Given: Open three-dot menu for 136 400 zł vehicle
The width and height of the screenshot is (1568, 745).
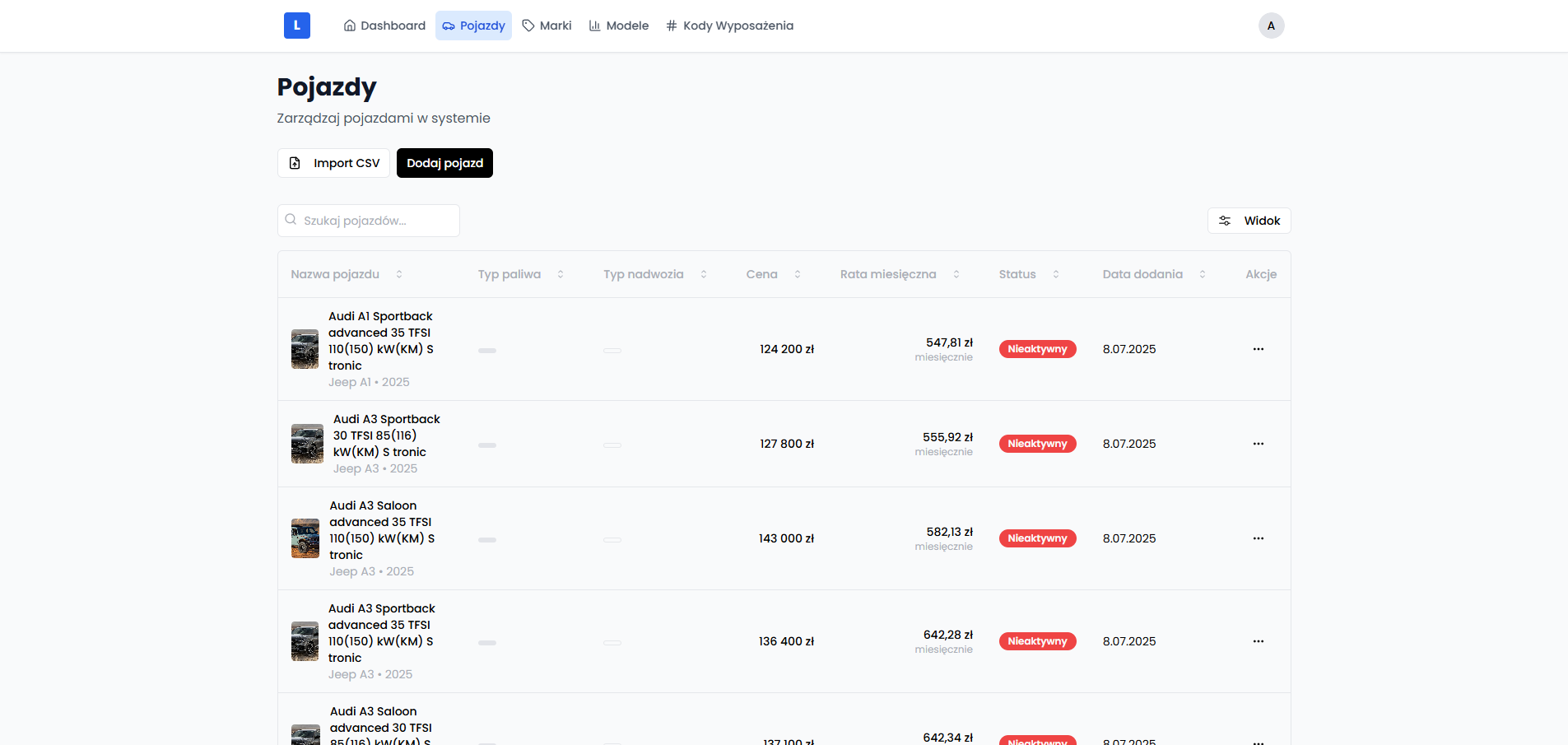Looking at the screenshot, I should [1258, 641].
